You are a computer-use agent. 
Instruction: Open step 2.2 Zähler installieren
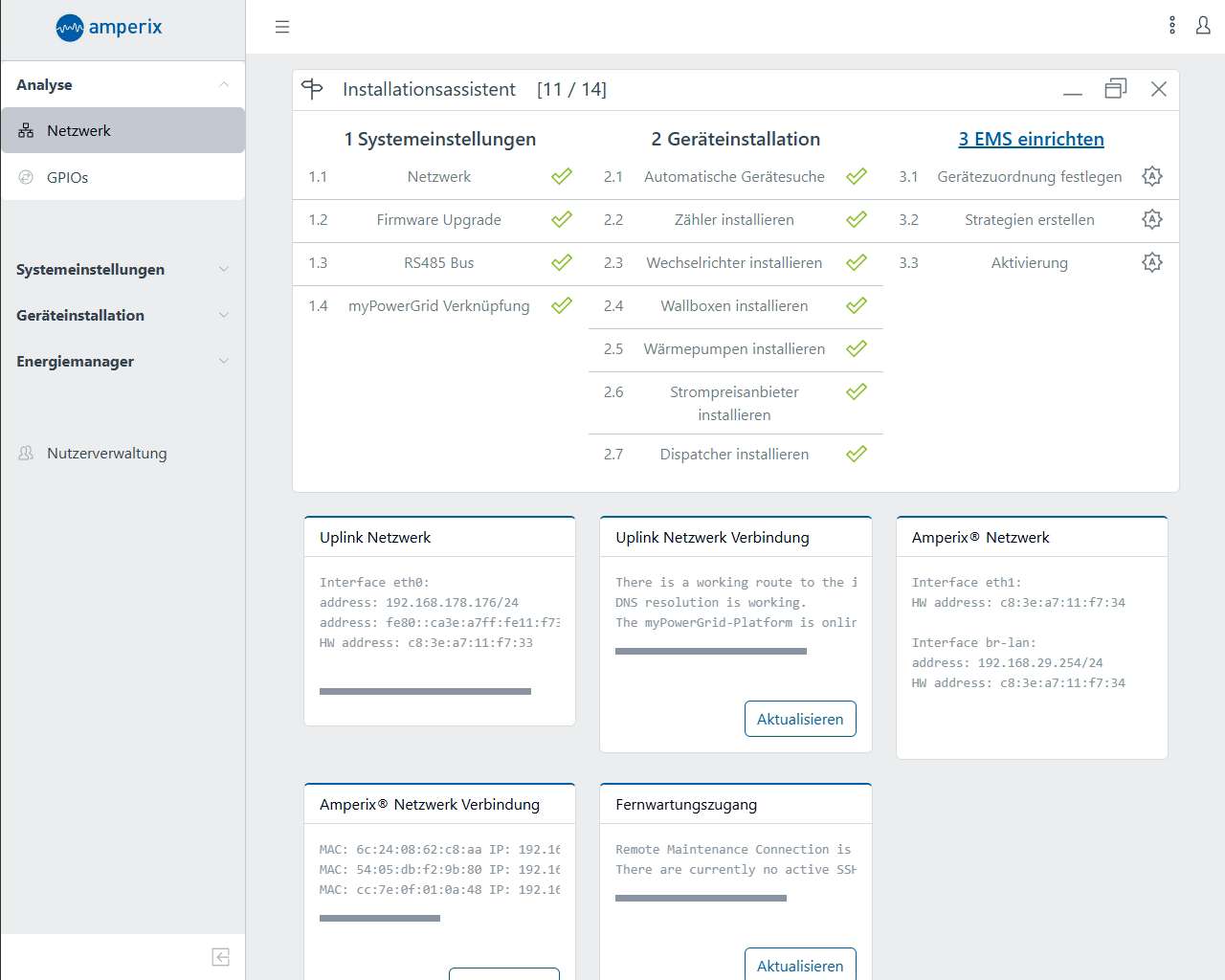pyautogui.click(x=734, y=219)
